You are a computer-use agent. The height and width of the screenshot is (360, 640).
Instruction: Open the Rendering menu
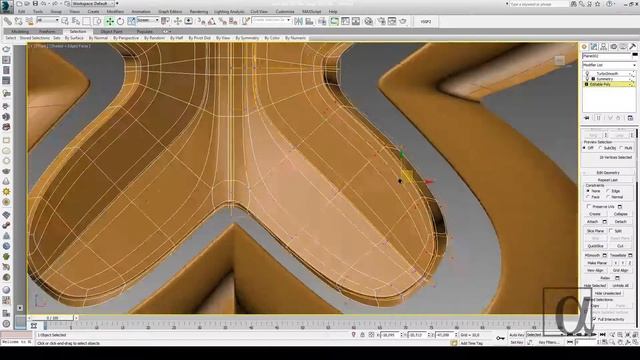(x=199, y=11)
